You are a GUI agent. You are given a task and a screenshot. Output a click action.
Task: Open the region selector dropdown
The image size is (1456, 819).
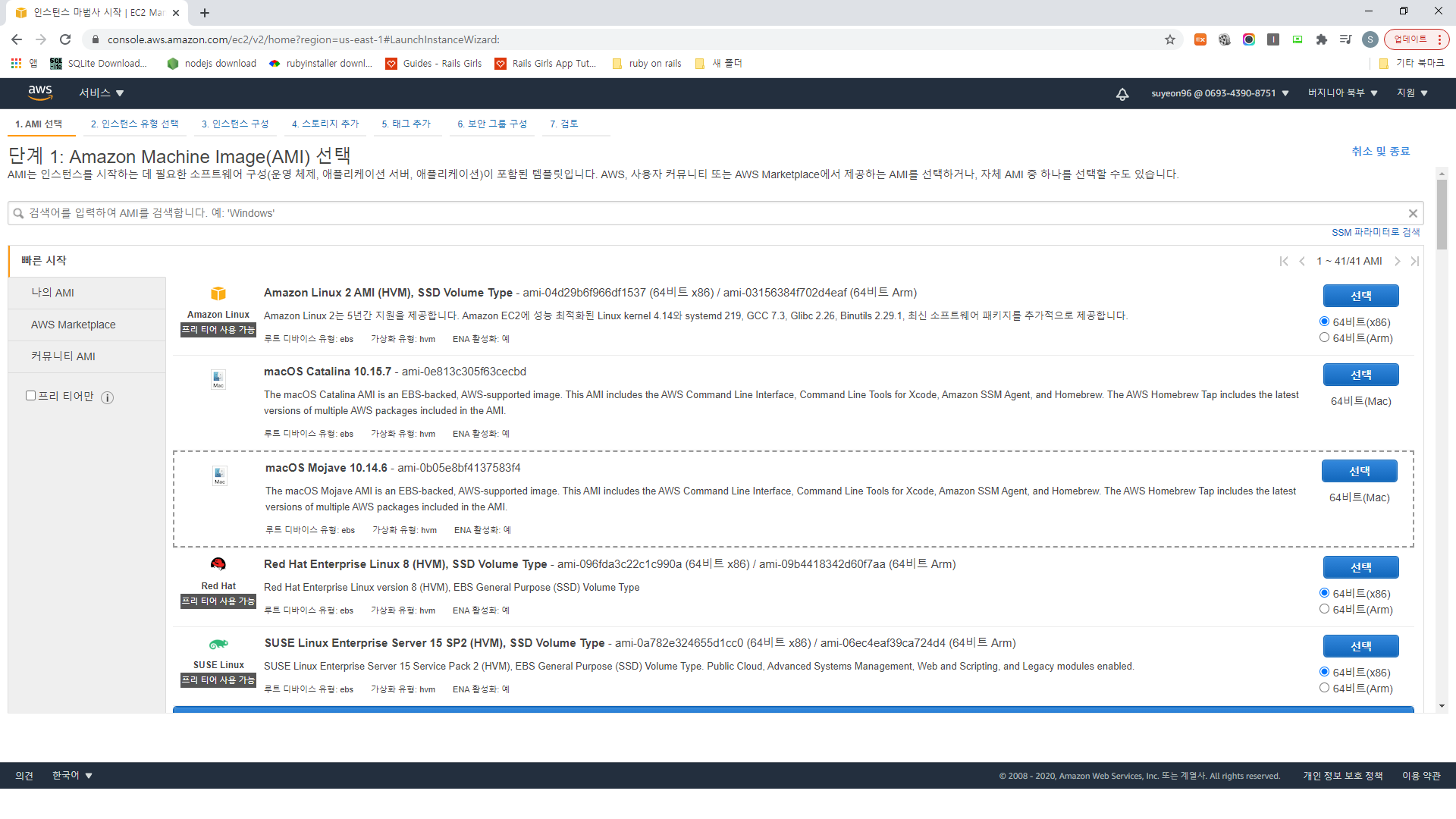[1342, 93]
